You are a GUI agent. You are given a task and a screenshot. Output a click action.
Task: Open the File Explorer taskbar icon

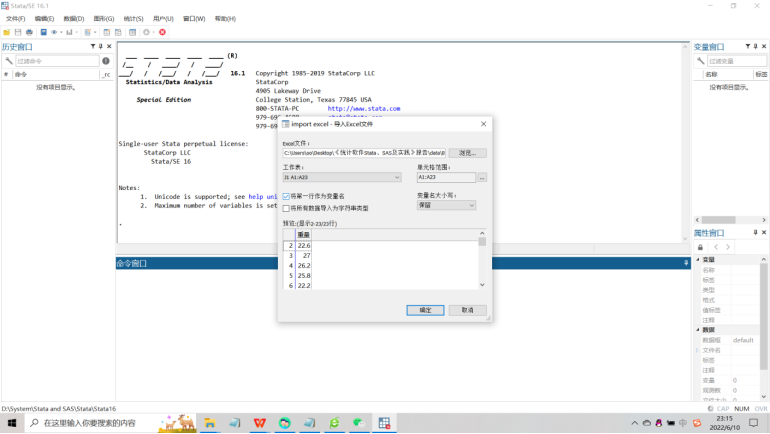[210, 423]
